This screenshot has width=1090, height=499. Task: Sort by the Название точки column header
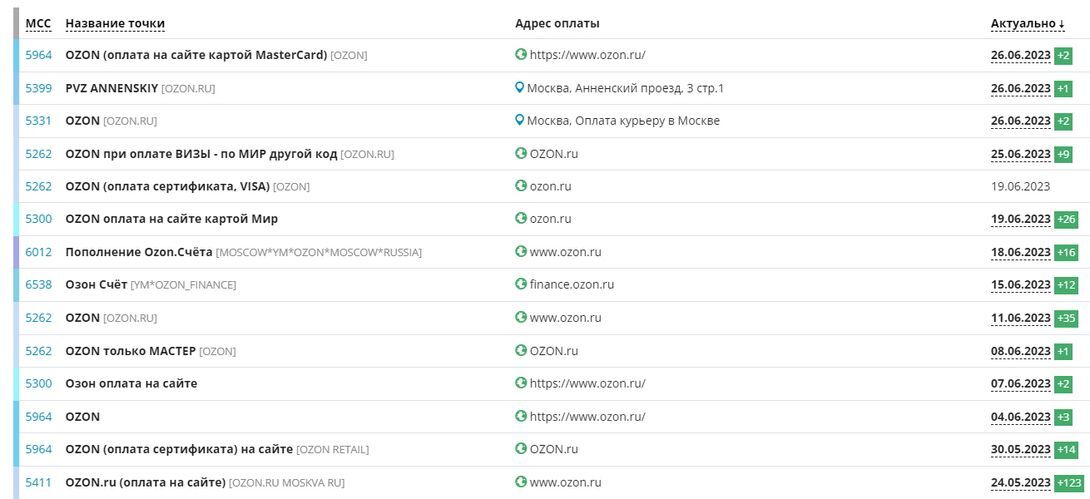tap(115, 24)
